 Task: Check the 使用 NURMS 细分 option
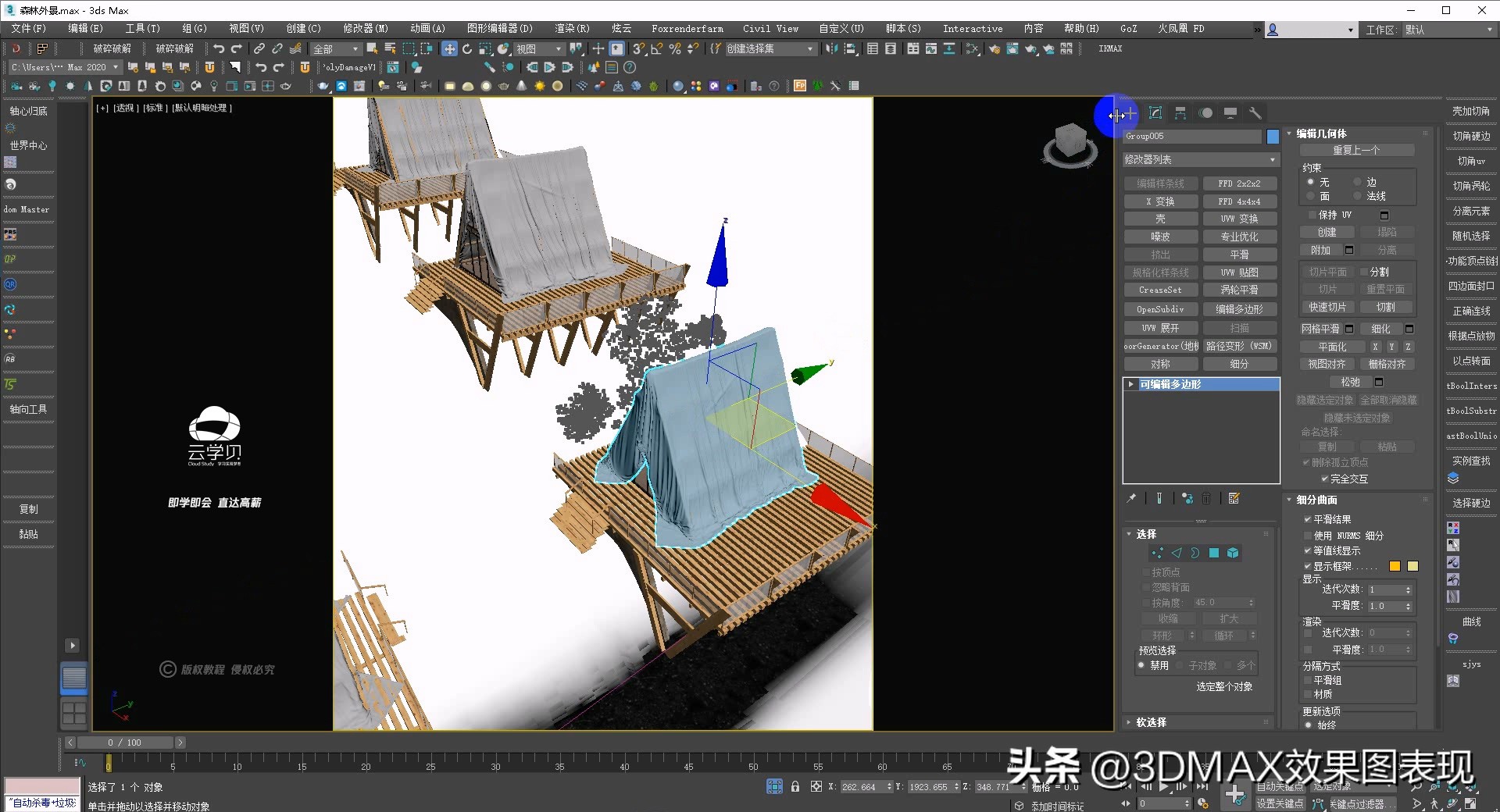(x=1309, y=536)
